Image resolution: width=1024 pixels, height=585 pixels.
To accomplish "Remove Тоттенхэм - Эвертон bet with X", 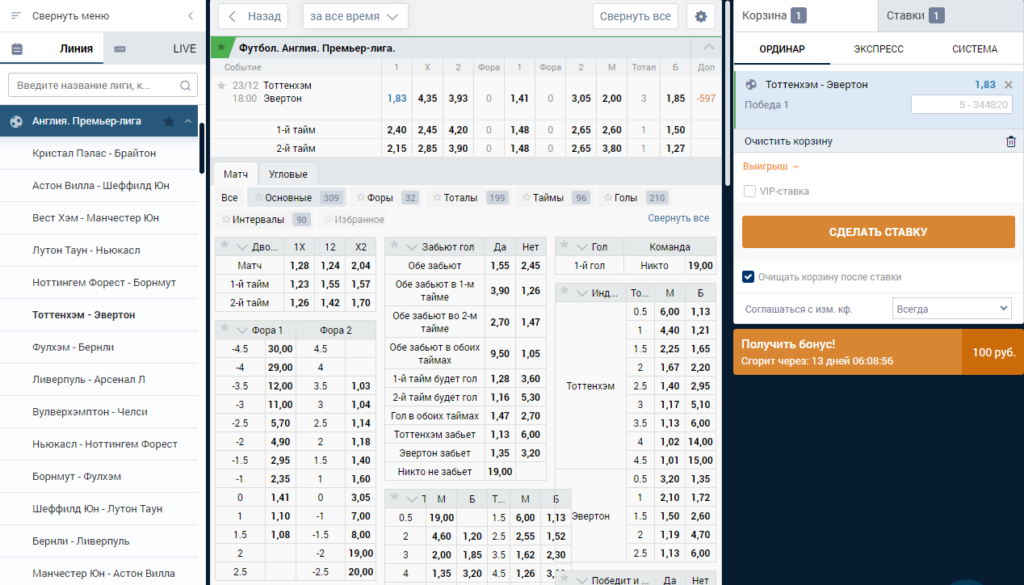I will (x=1008, y=85).
